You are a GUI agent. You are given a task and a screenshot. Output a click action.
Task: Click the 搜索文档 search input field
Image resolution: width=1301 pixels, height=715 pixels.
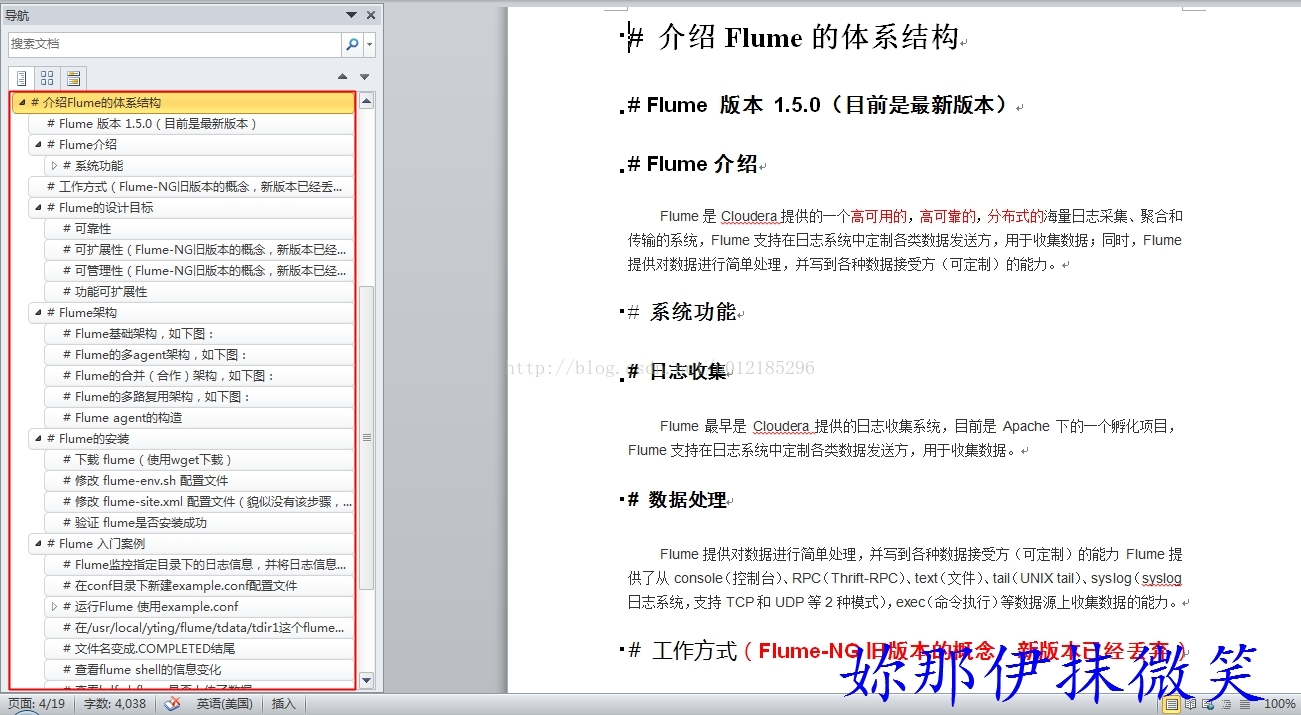tap(175, 44)
